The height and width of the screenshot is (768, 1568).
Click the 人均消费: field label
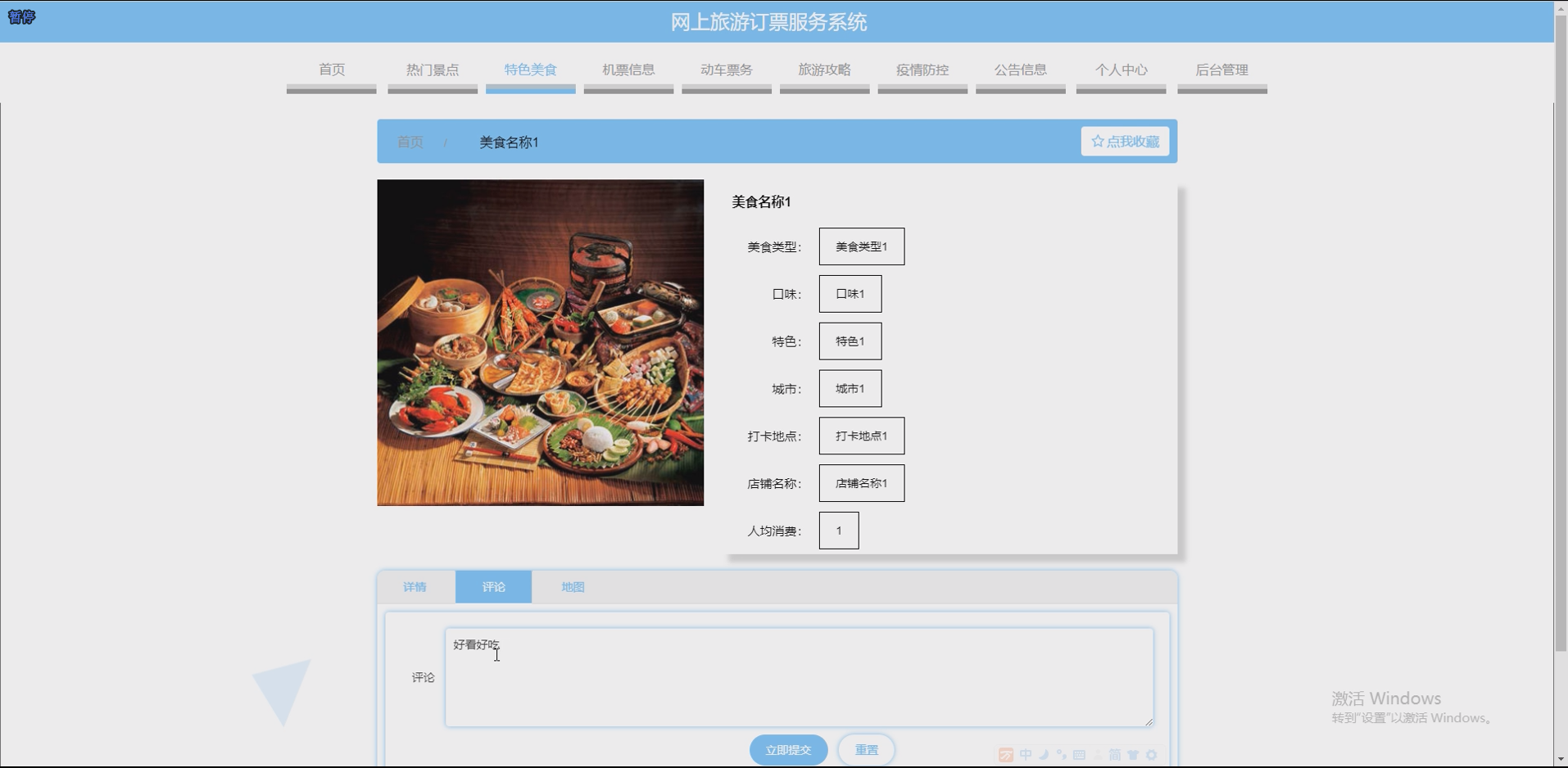[774, 531]
